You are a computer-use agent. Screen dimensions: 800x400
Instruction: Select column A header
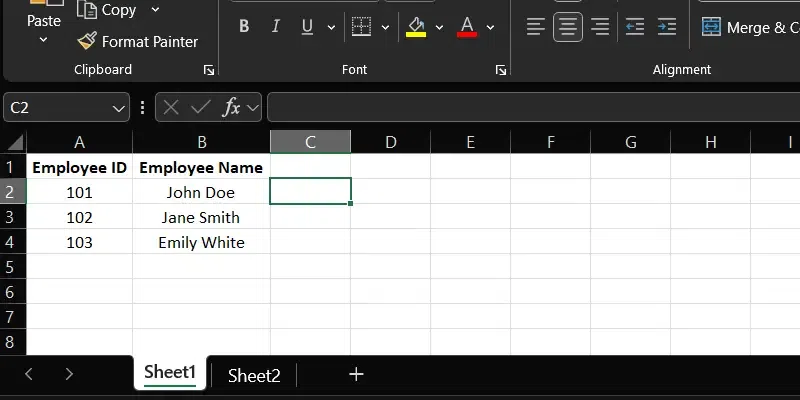80,142
